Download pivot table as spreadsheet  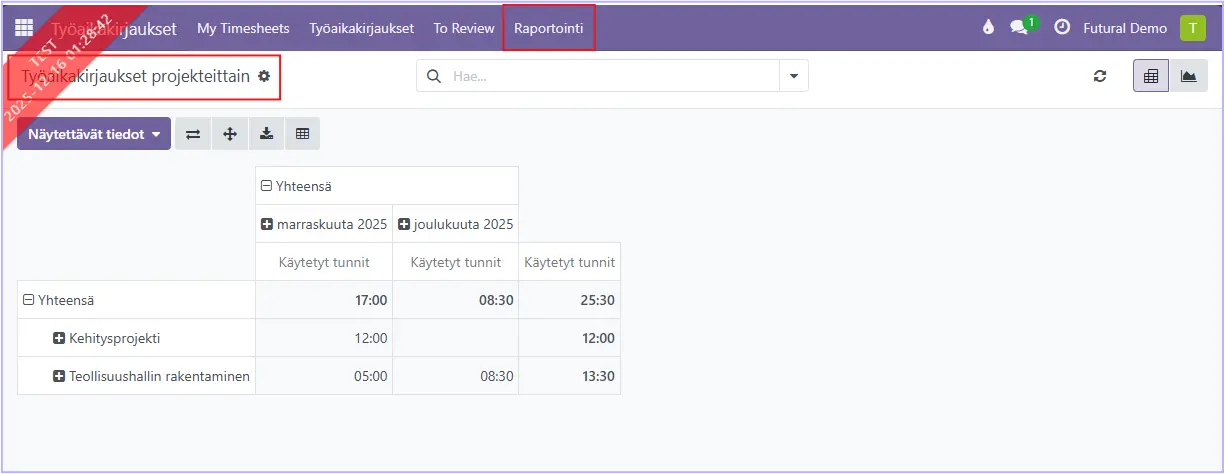click(266, 134)
